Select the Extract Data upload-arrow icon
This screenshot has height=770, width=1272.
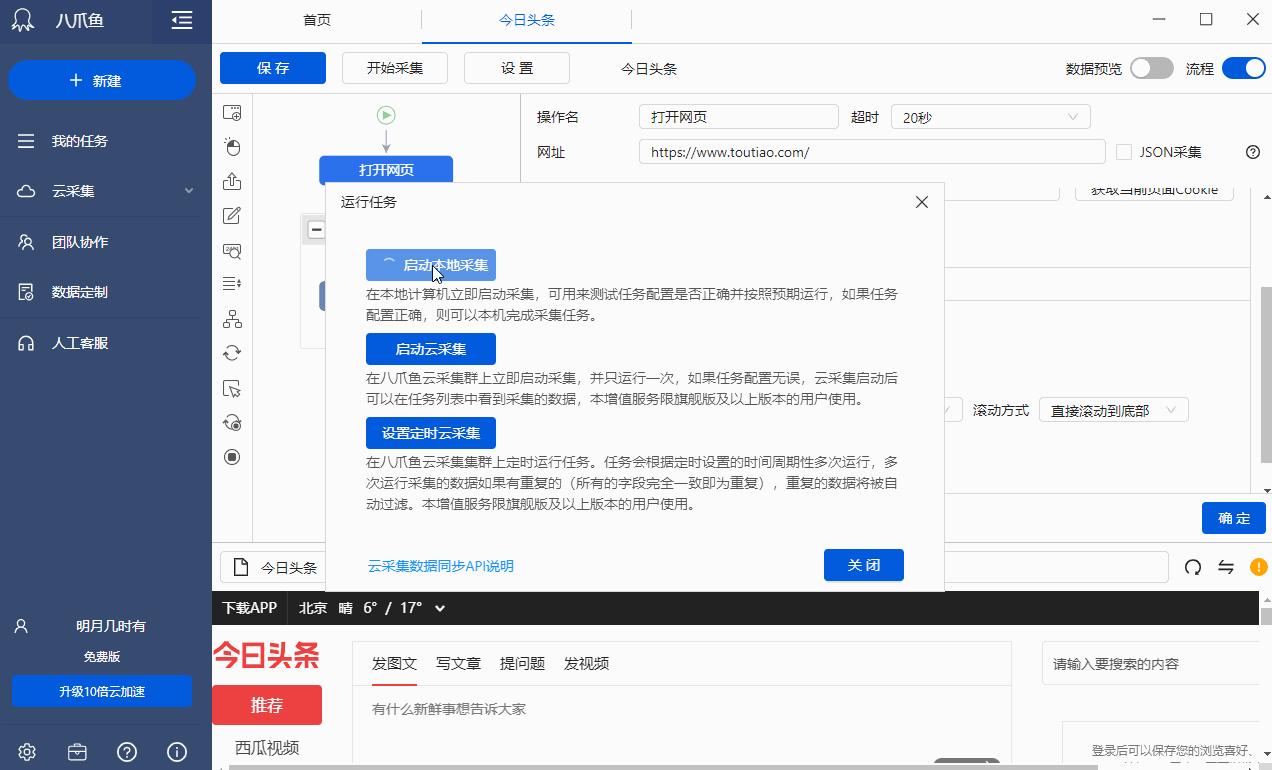click(x=232, y=181)
